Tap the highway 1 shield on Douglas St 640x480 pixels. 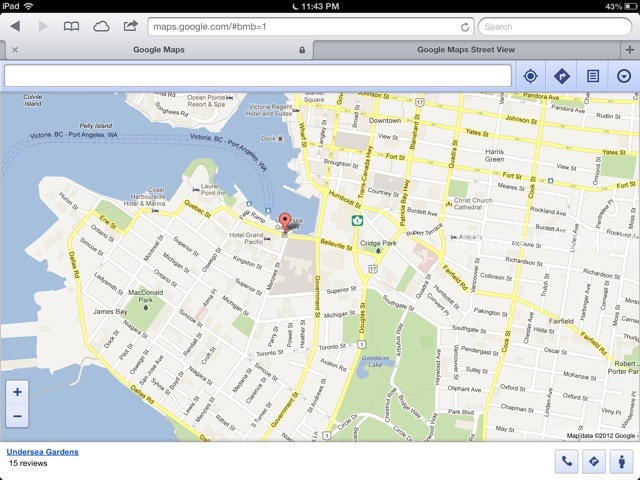pos(361,344)
